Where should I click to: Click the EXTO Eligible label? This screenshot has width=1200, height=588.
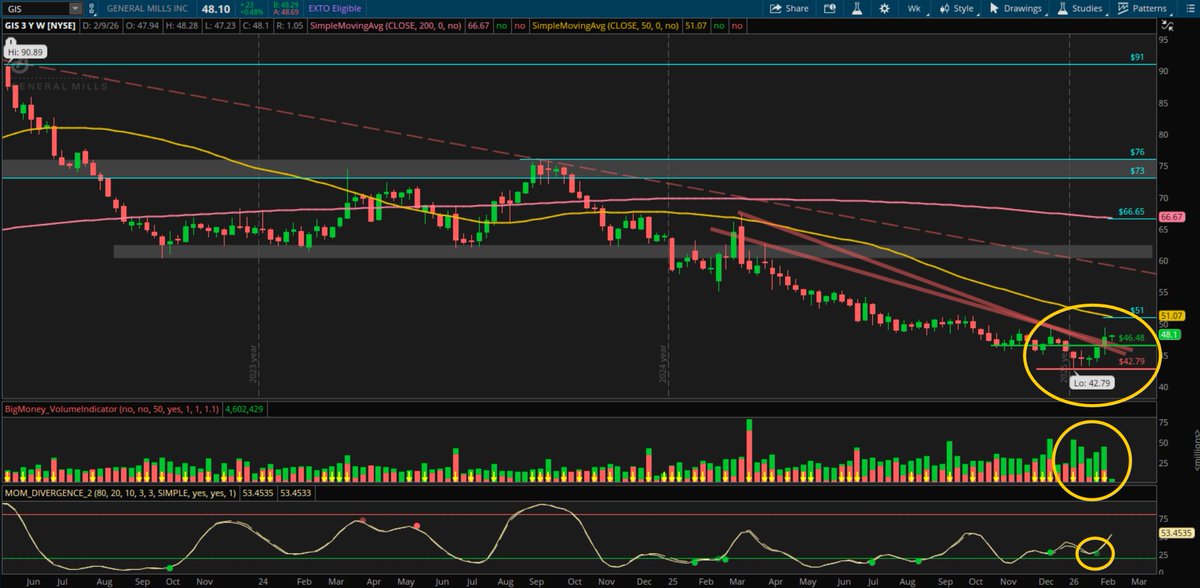334,9
